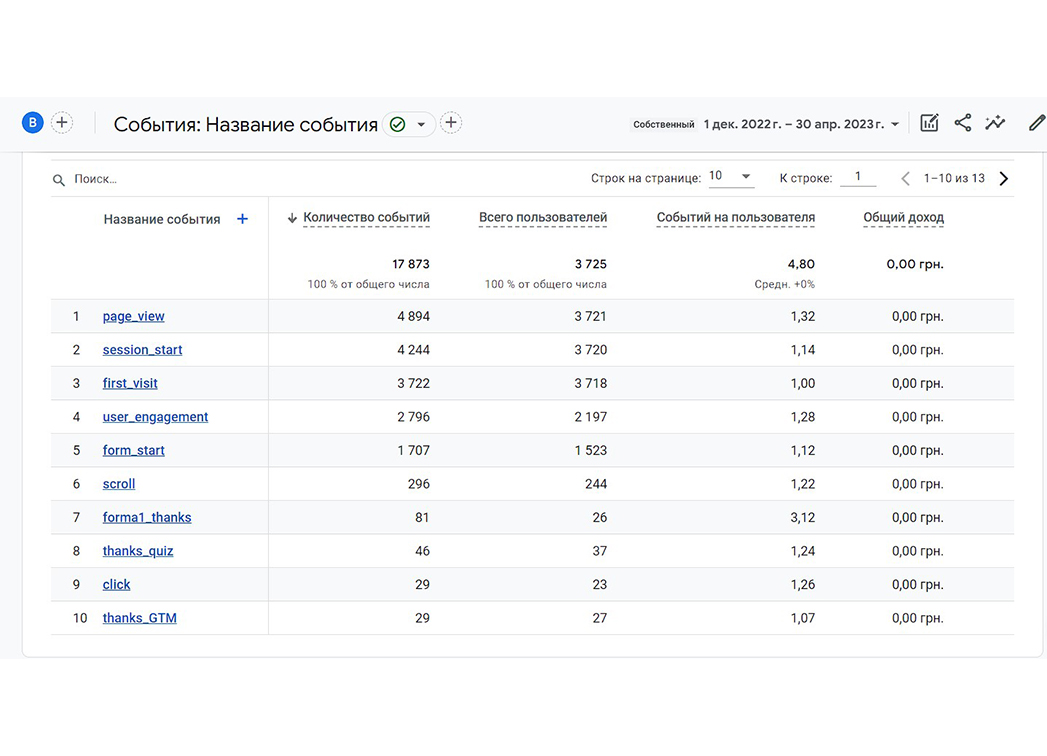Open the Insights sparkline icon
Screen dimensions: 1047x756
pos(995,123)
